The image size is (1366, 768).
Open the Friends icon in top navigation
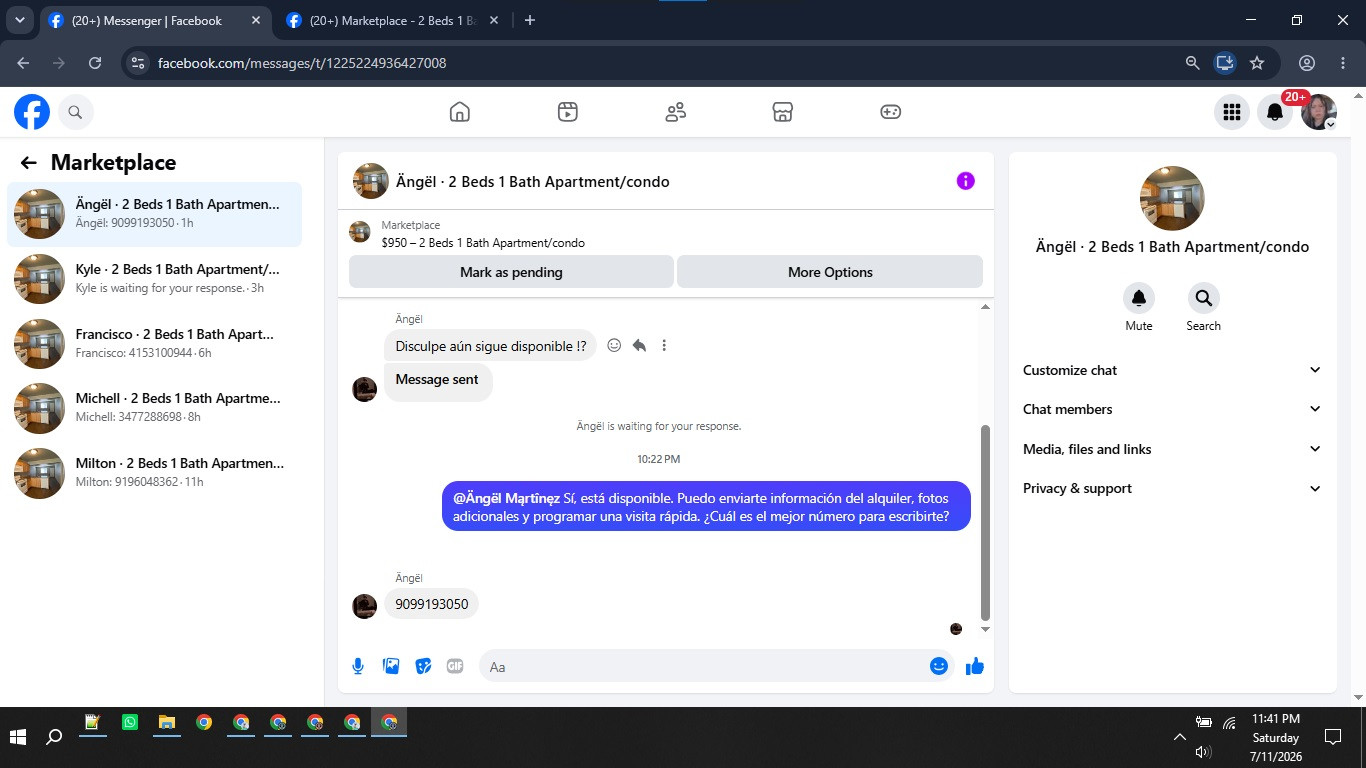click(676, 112)
